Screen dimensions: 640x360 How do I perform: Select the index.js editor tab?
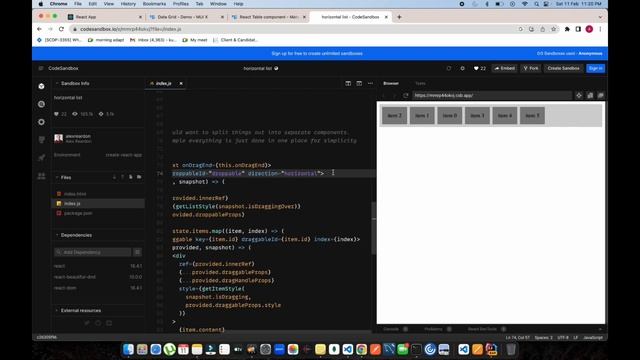click(163, 83)
